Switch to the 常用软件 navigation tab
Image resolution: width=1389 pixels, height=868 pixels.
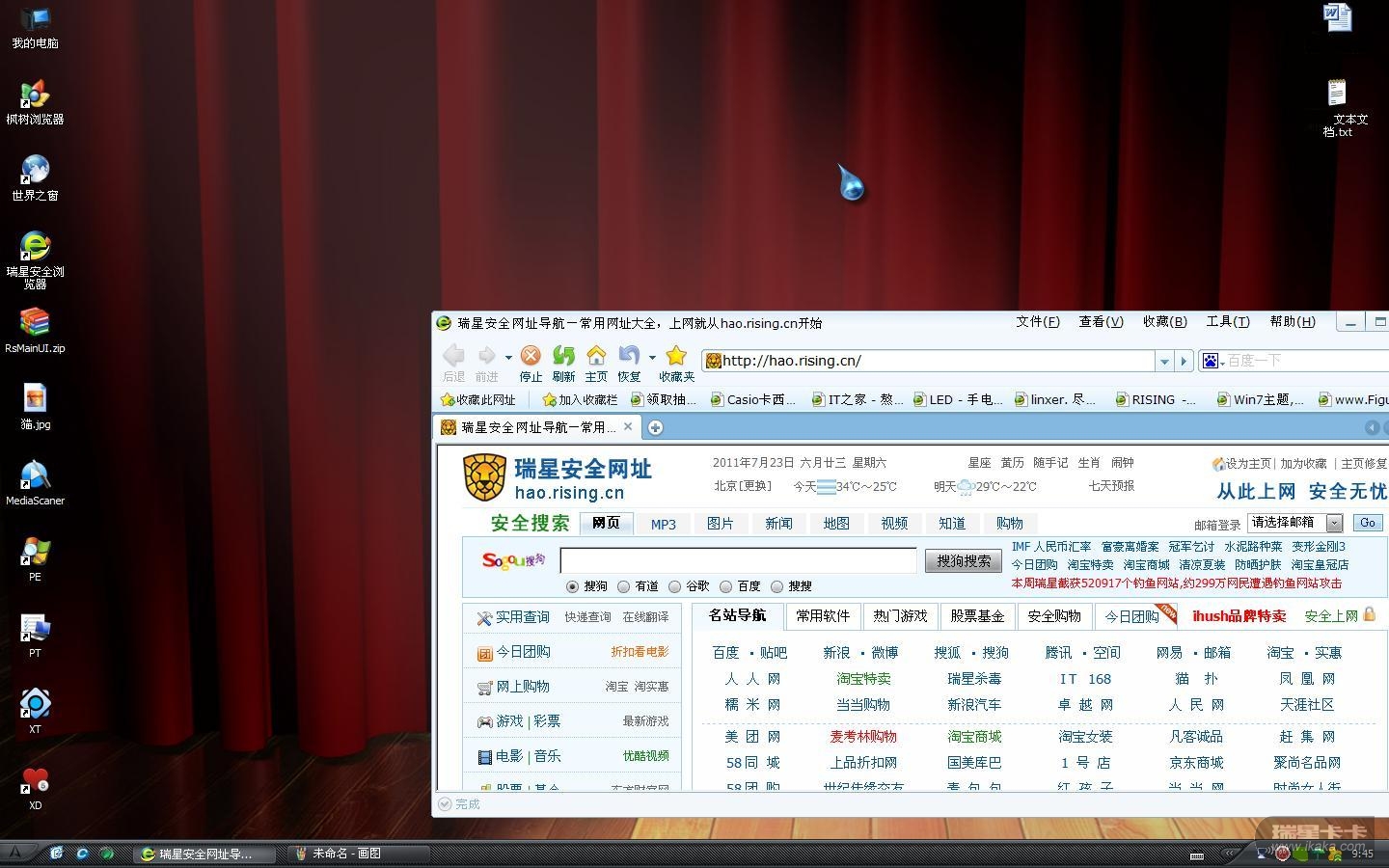pyautogui.click(x=823, y=616)
